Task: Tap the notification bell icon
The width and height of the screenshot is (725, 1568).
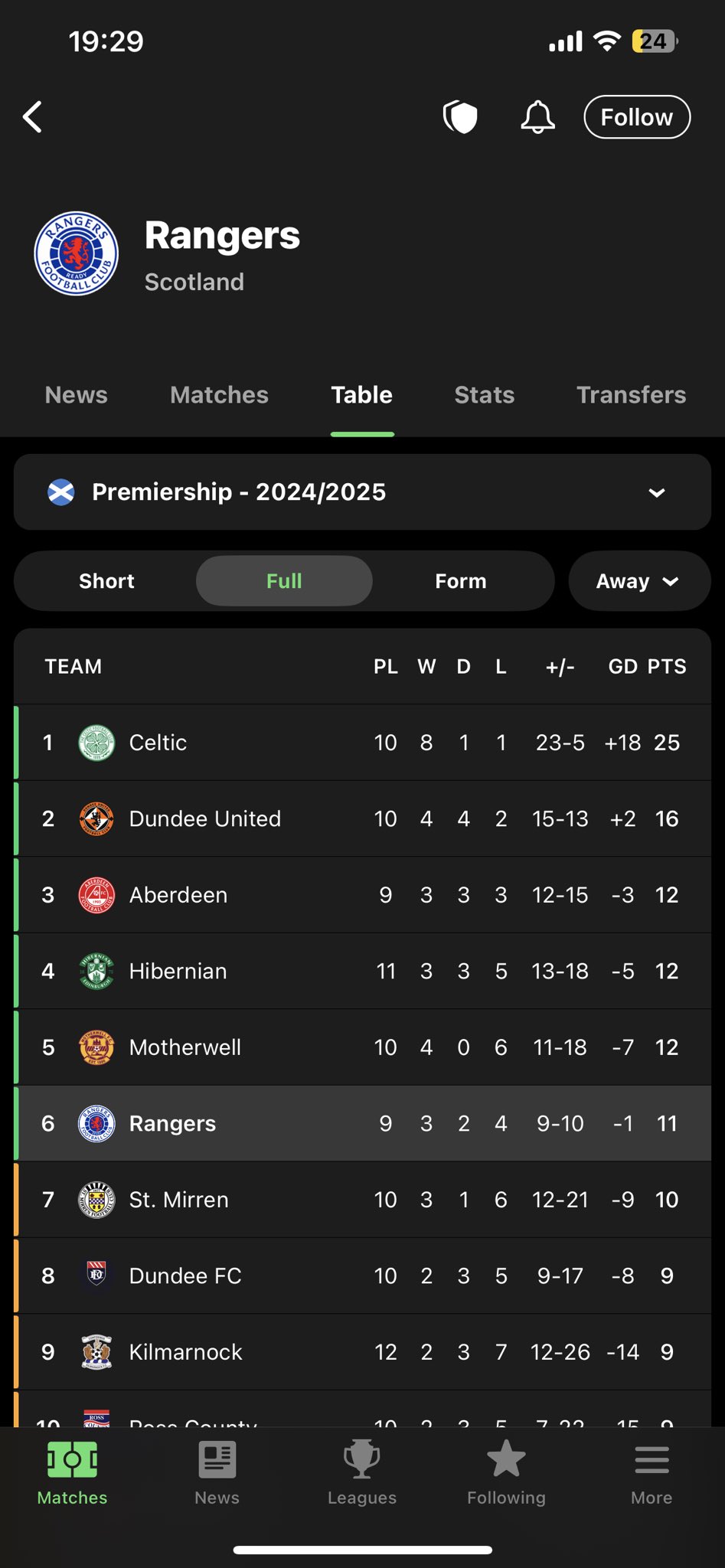Action: point(537,117)
